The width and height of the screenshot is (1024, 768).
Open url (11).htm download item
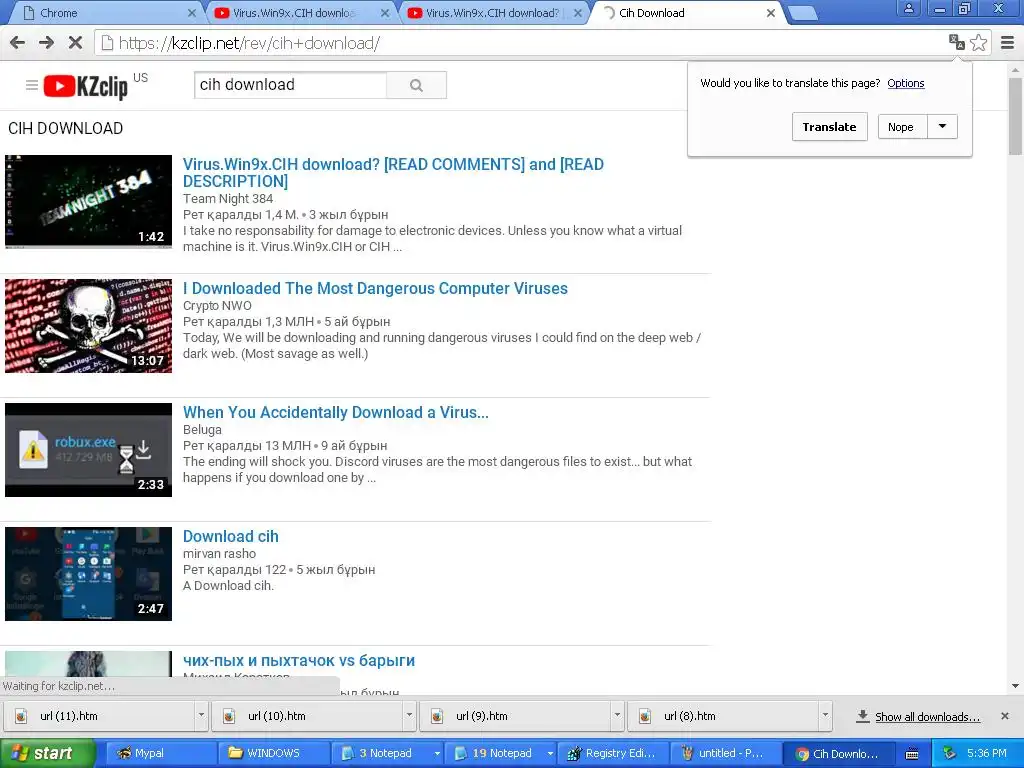tap(100, 716)
